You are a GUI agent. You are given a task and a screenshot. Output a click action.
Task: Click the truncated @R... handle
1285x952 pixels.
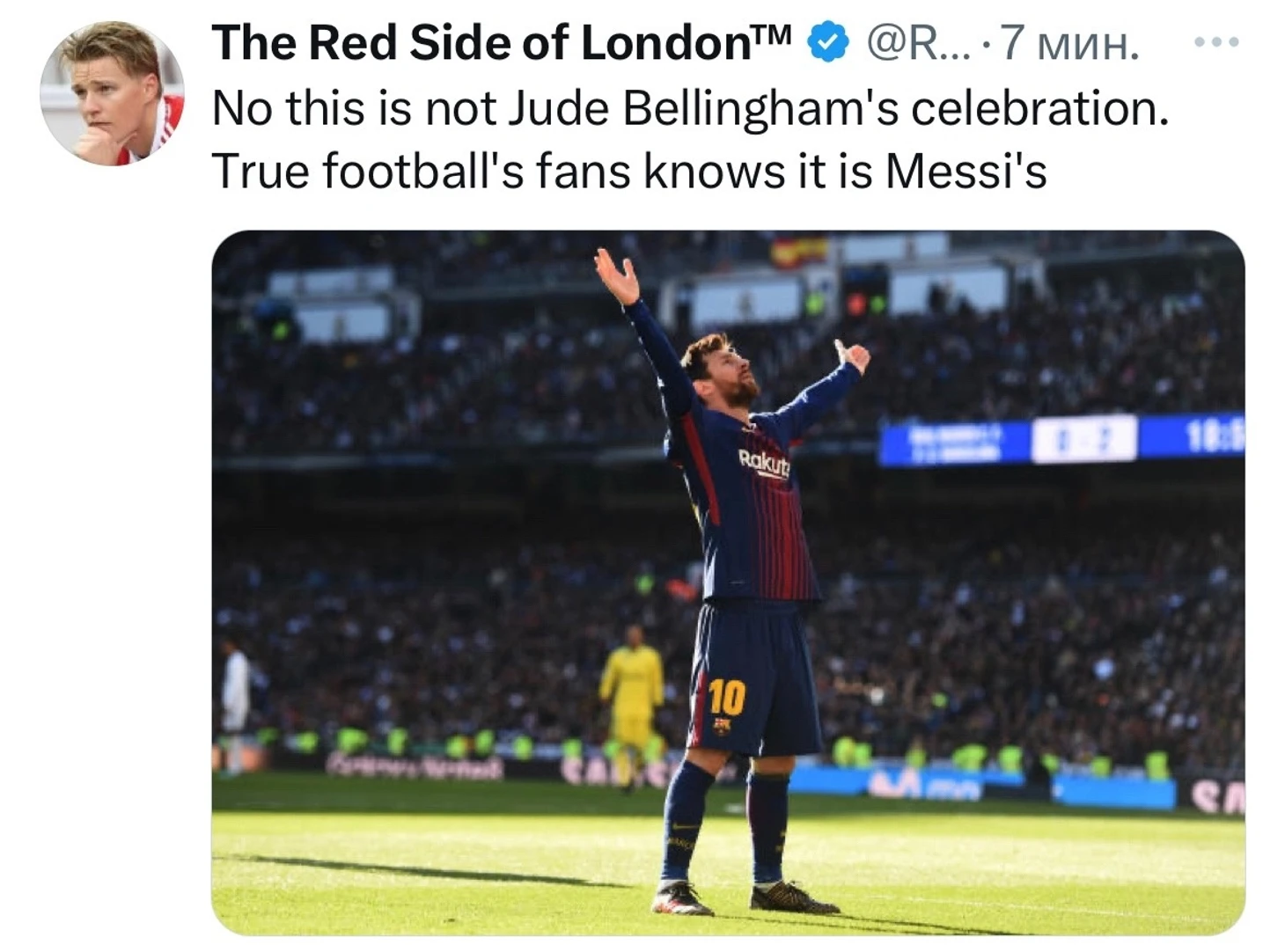point(919,42)
